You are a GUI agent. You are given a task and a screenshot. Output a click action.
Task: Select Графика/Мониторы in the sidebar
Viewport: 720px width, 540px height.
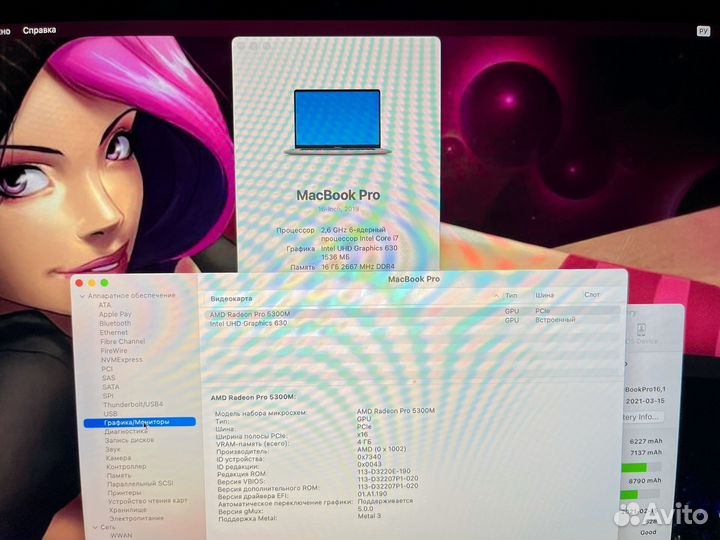pos(140,422)
